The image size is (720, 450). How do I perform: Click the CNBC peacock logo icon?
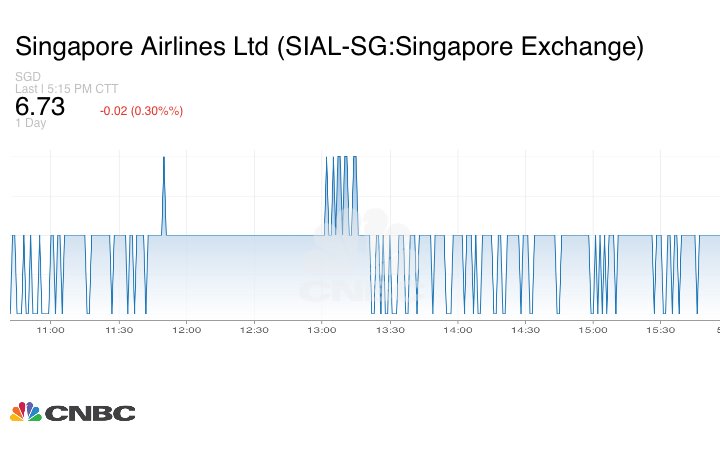[25, 412]
